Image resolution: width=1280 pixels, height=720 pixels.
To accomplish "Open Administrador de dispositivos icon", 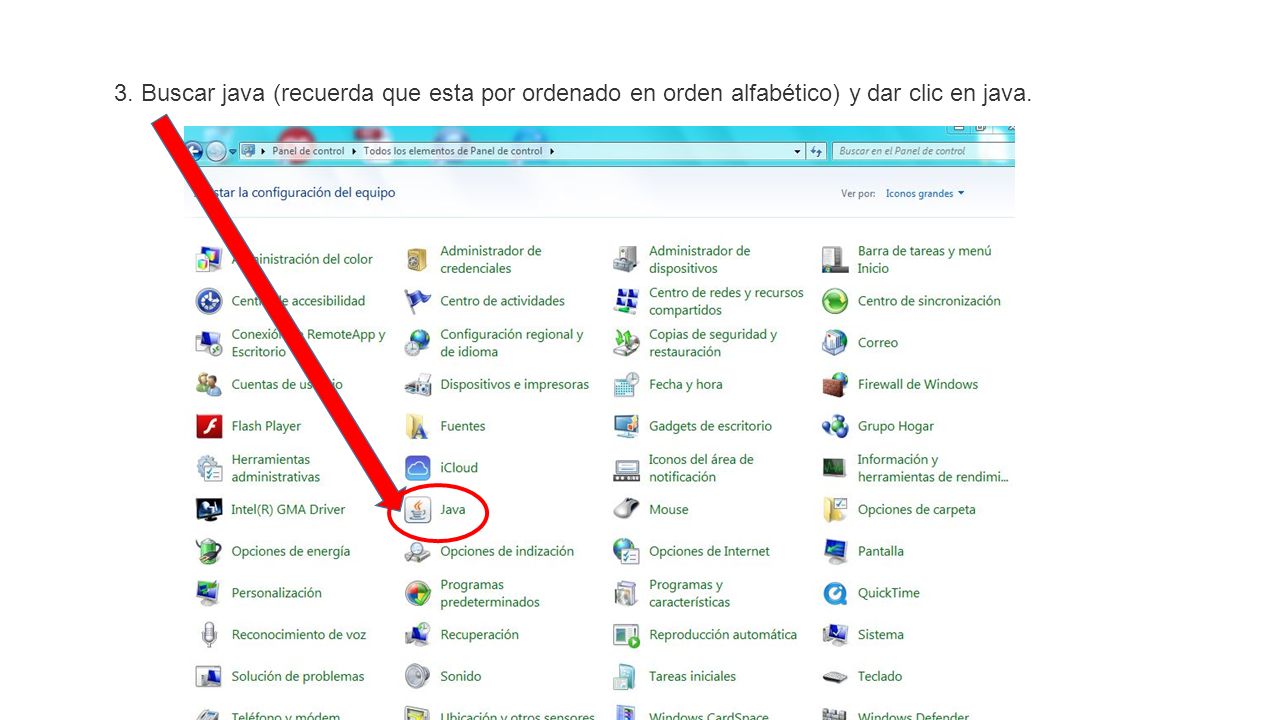I will (x=626, y=260).
